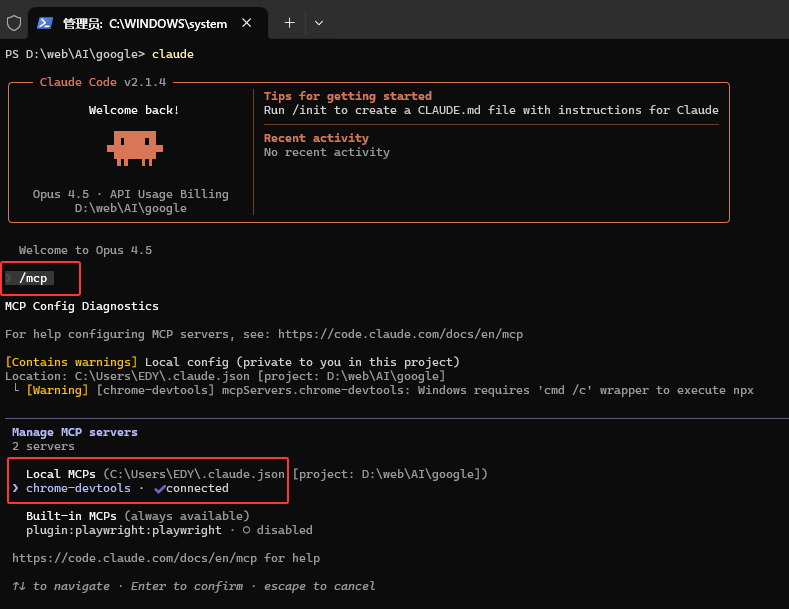The width and height of the screenshot is (789, 609).
Task: Click the disabled circle next to playwright
Action: (246, 530)
